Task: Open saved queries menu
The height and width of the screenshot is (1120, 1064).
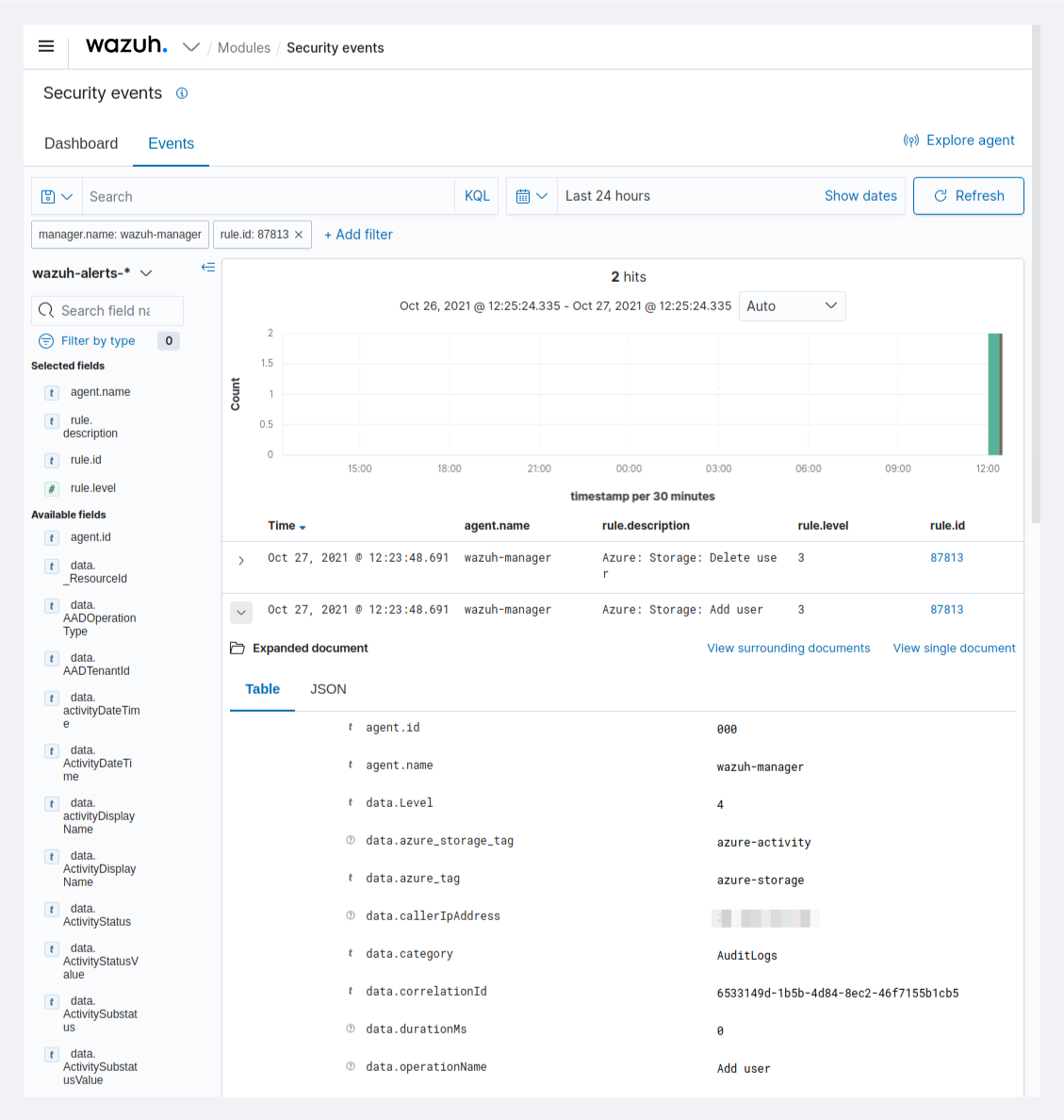Action: [x=57, y=196]
